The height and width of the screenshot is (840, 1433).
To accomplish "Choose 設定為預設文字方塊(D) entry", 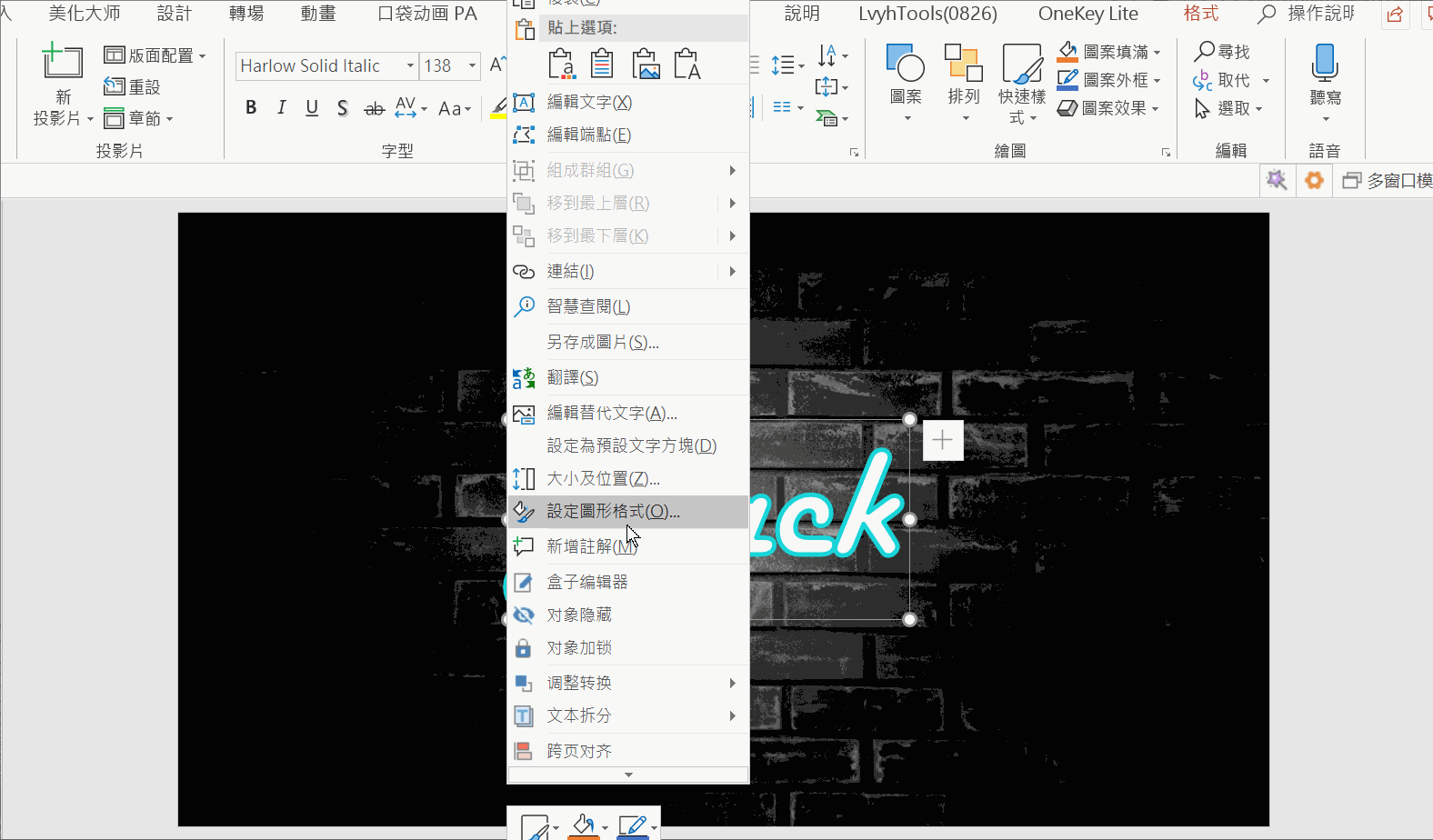I will pyautogui.click(x=627, y=445).
